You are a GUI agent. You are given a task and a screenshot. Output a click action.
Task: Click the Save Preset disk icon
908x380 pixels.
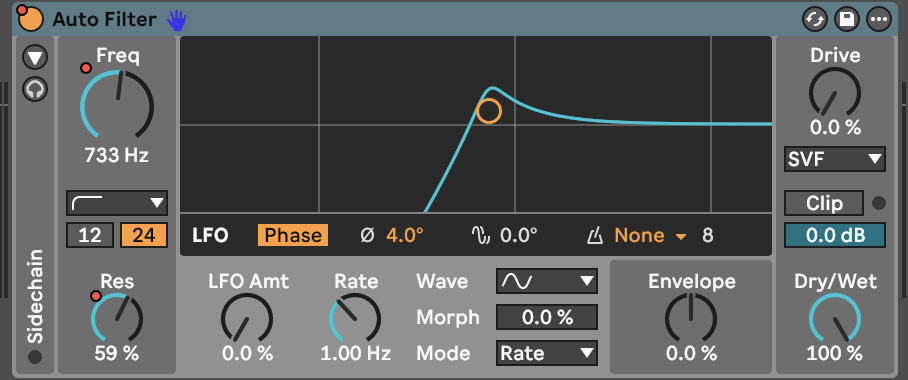pos(846,20)
